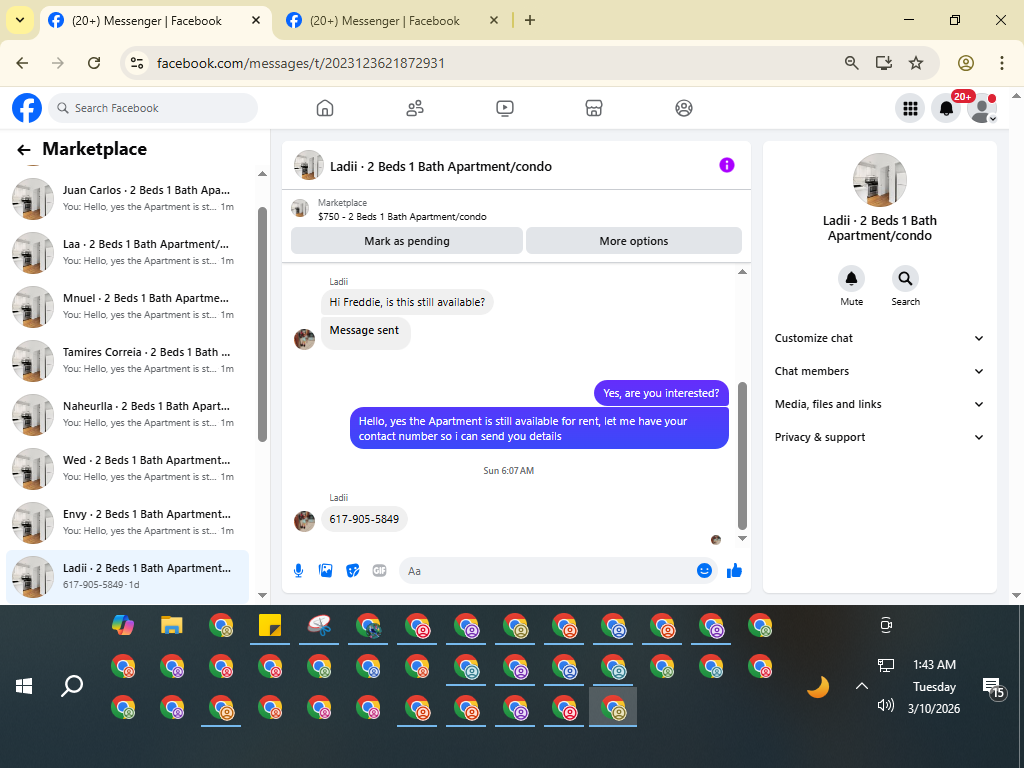
Task: Open the browser zoom magnifier icon
Action: [852, 63]
